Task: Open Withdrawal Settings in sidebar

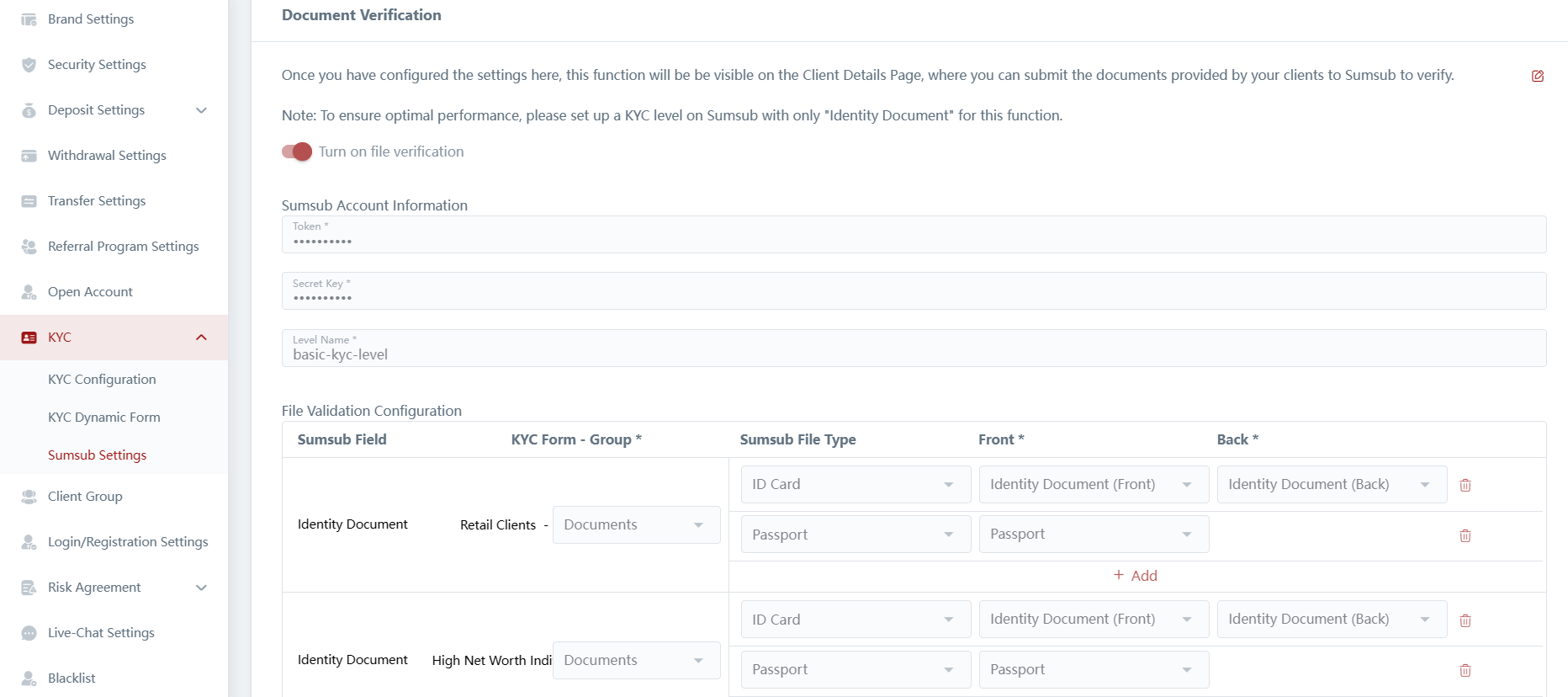Action: point(107,156)
